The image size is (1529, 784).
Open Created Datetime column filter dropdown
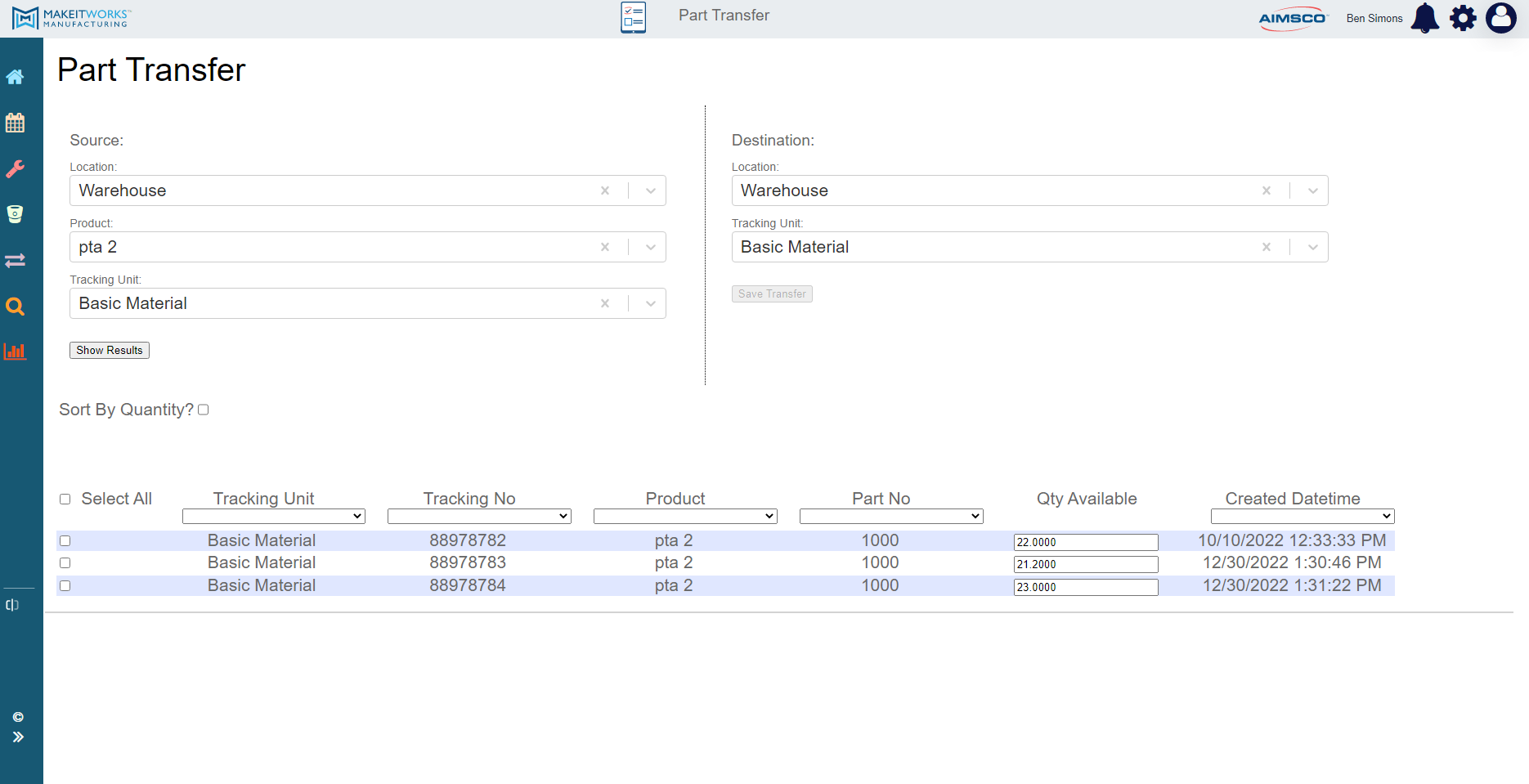pyautogui.click(x=1303, y=516)
